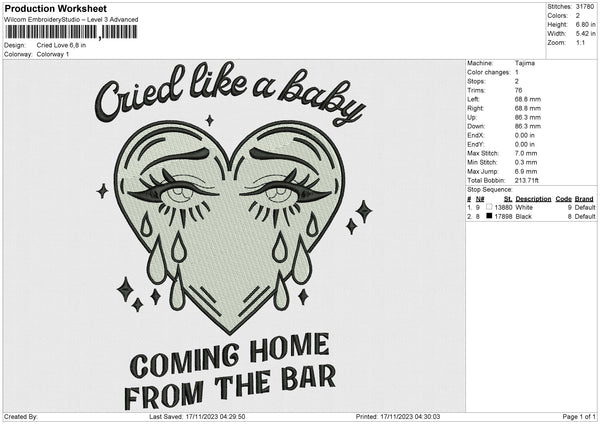Click the stitch count 17898

coord(503,217)
